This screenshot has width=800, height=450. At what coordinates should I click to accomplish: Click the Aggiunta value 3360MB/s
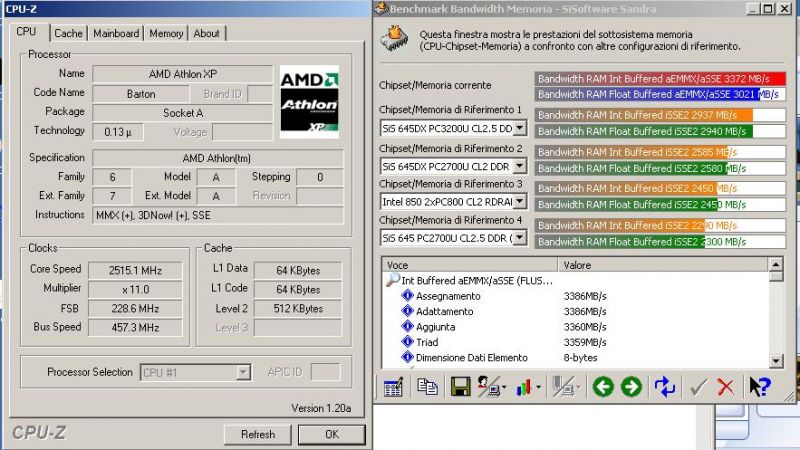coord(585,327)
